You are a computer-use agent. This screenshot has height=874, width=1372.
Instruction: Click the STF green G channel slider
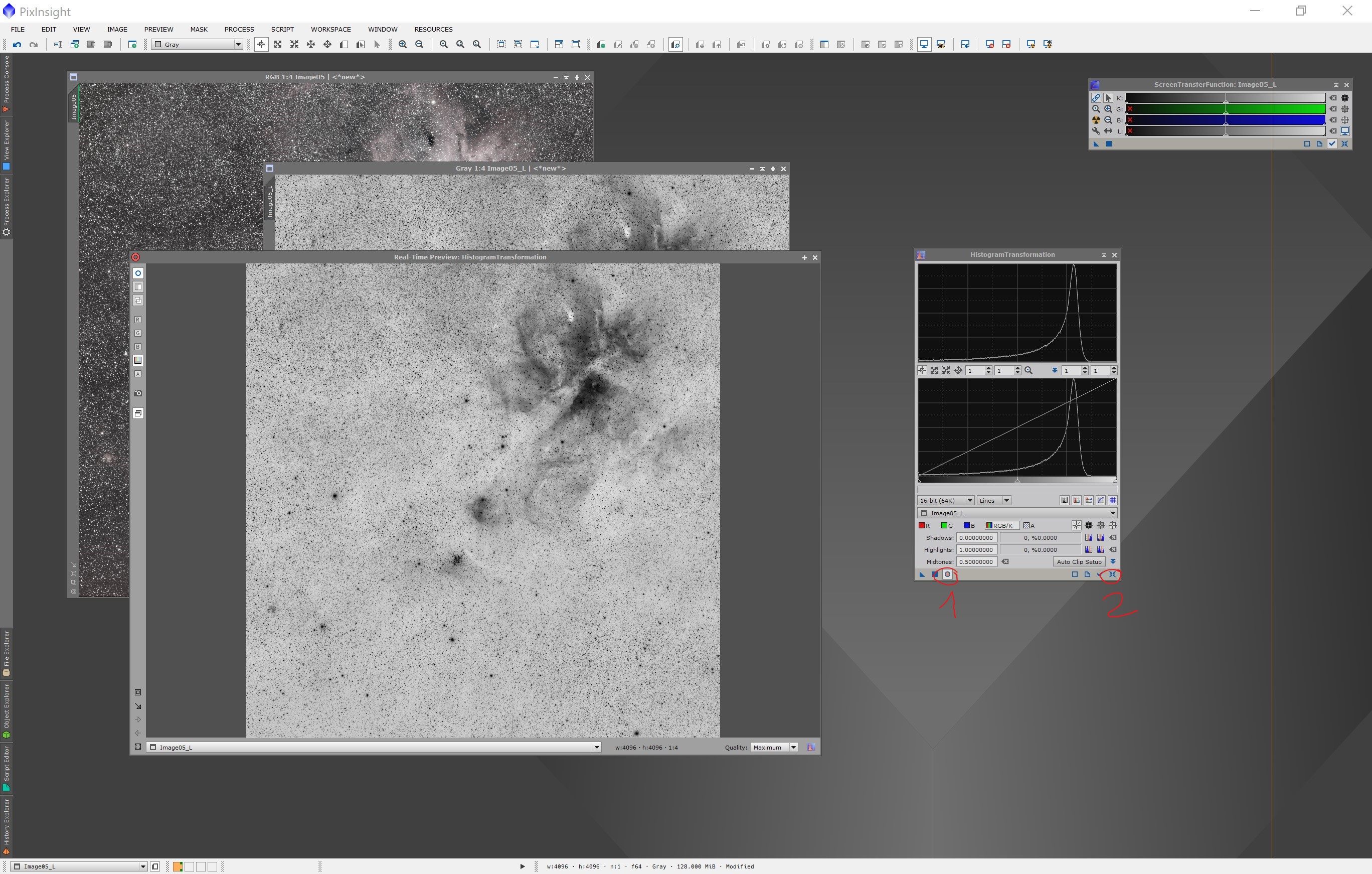pyautogui.click(x=1226, y=109)
